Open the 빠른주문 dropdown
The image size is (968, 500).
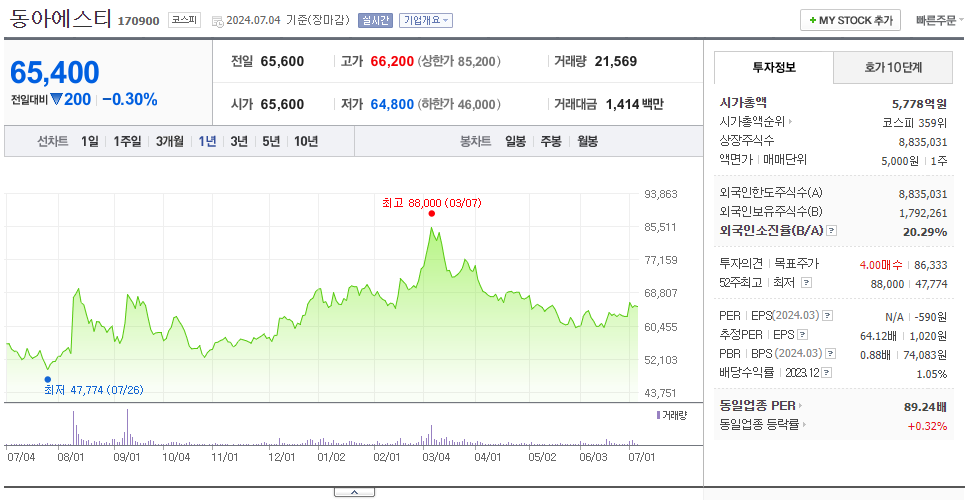(x=940, y=20)
